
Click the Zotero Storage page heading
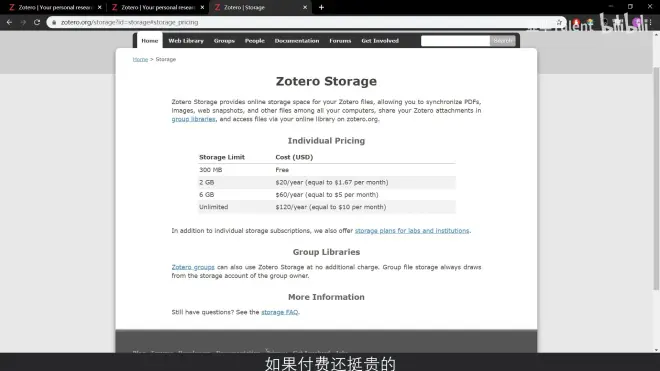(x=326, y=81)
